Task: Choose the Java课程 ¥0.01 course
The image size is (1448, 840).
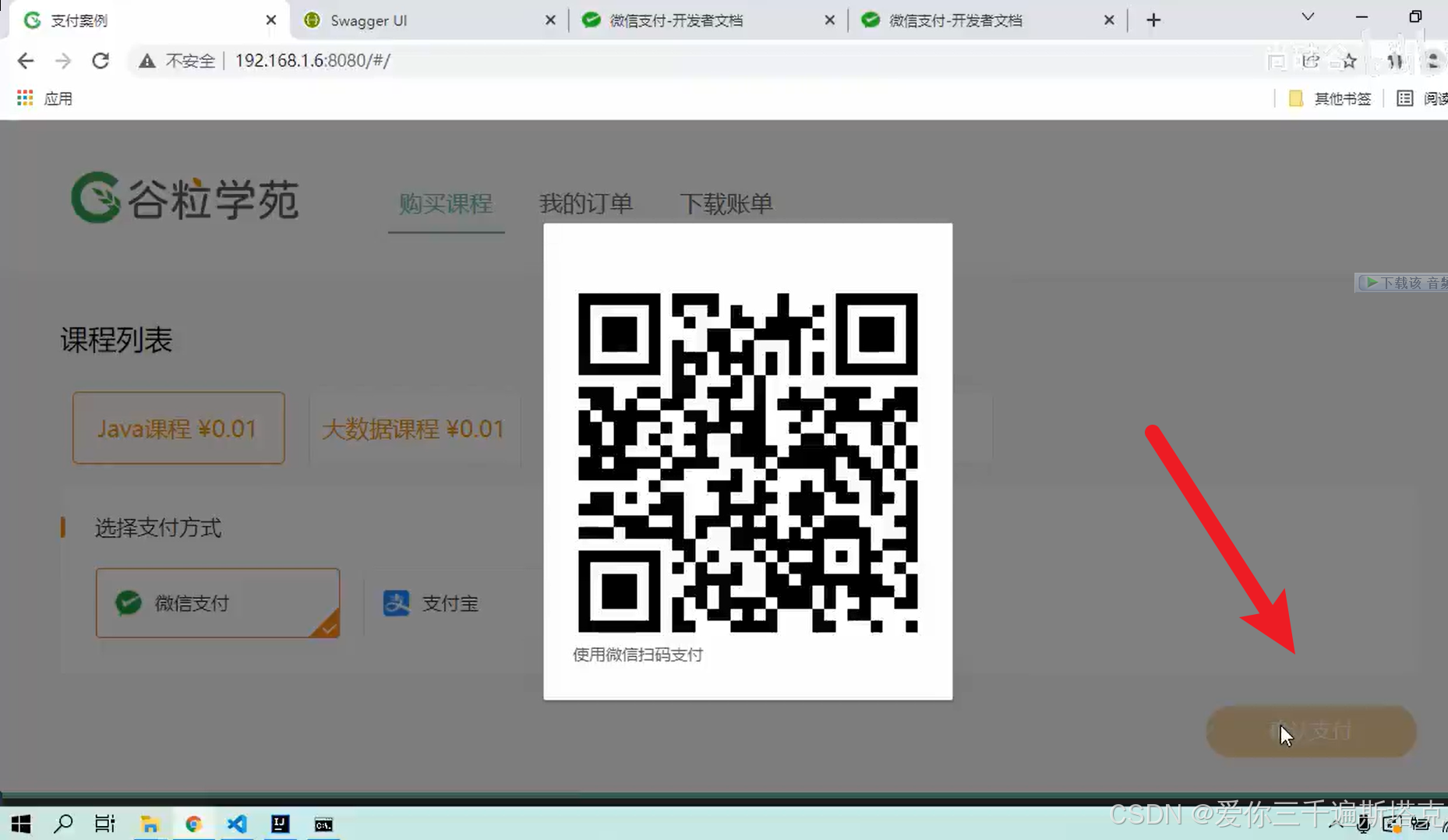Action: click(178, 428)
